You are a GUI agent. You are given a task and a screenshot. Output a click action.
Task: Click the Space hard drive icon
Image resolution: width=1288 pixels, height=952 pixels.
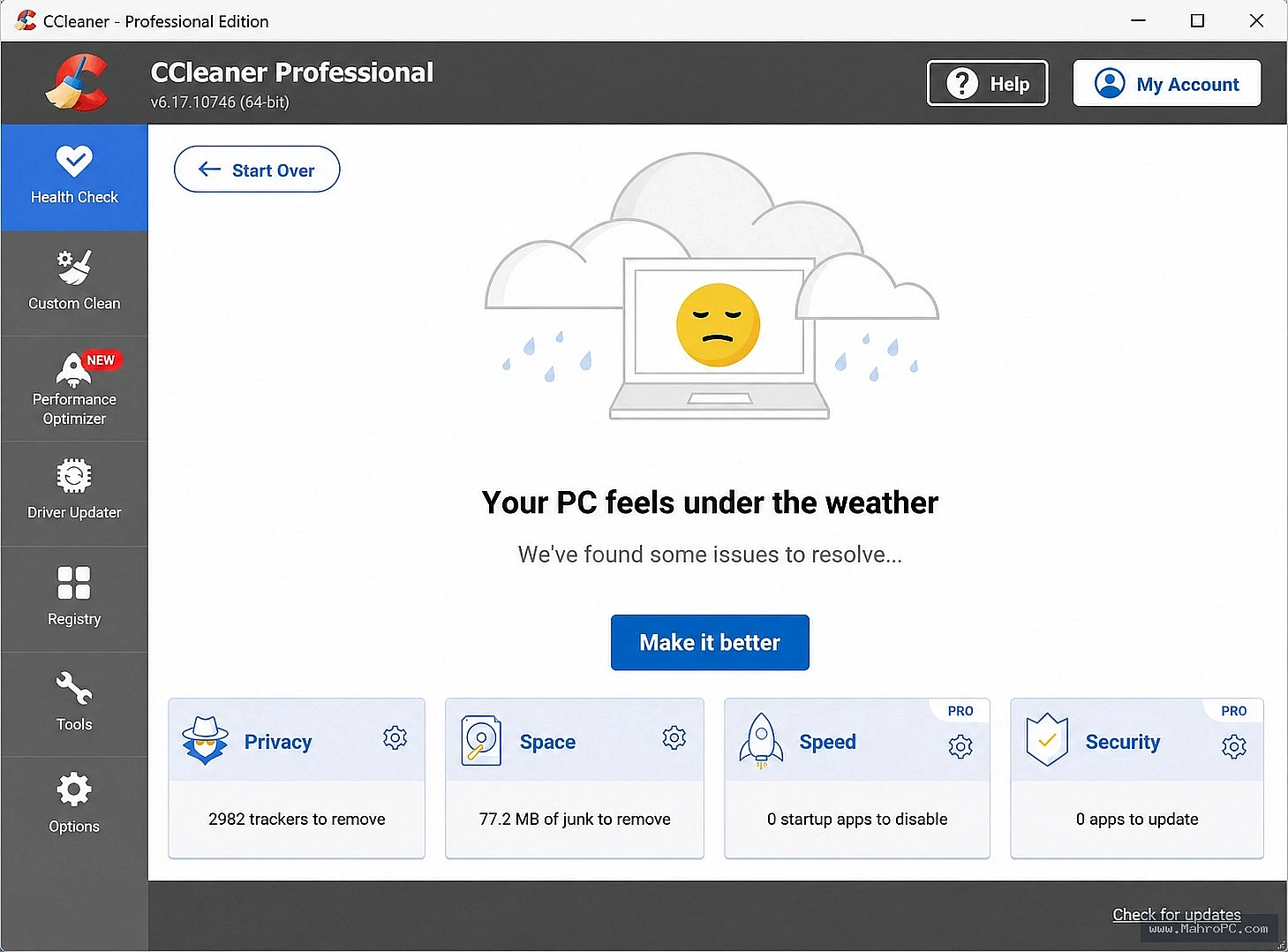pos(481,740)
